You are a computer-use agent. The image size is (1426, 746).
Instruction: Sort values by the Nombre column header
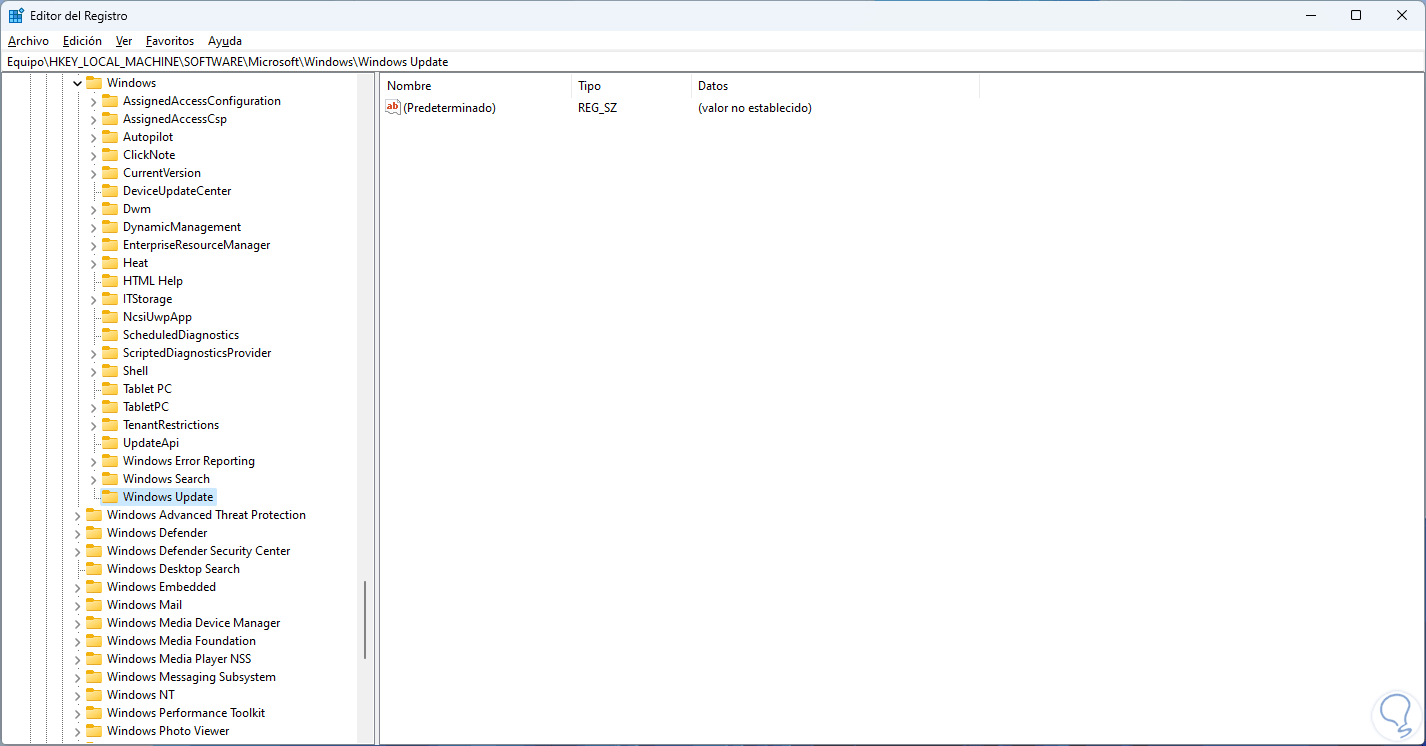[x=476, y=86]
